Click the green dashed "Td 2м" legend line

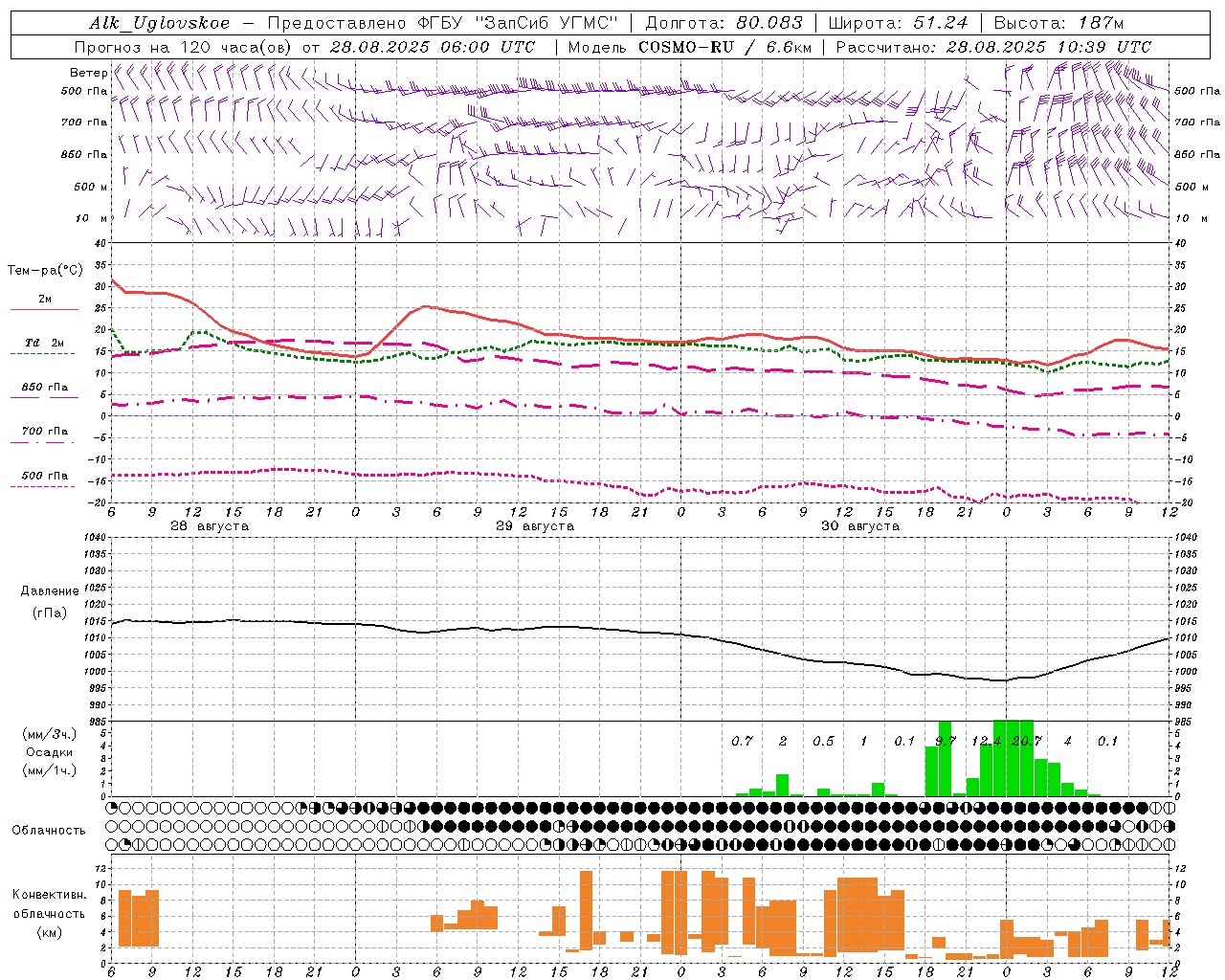coord(42,354)
